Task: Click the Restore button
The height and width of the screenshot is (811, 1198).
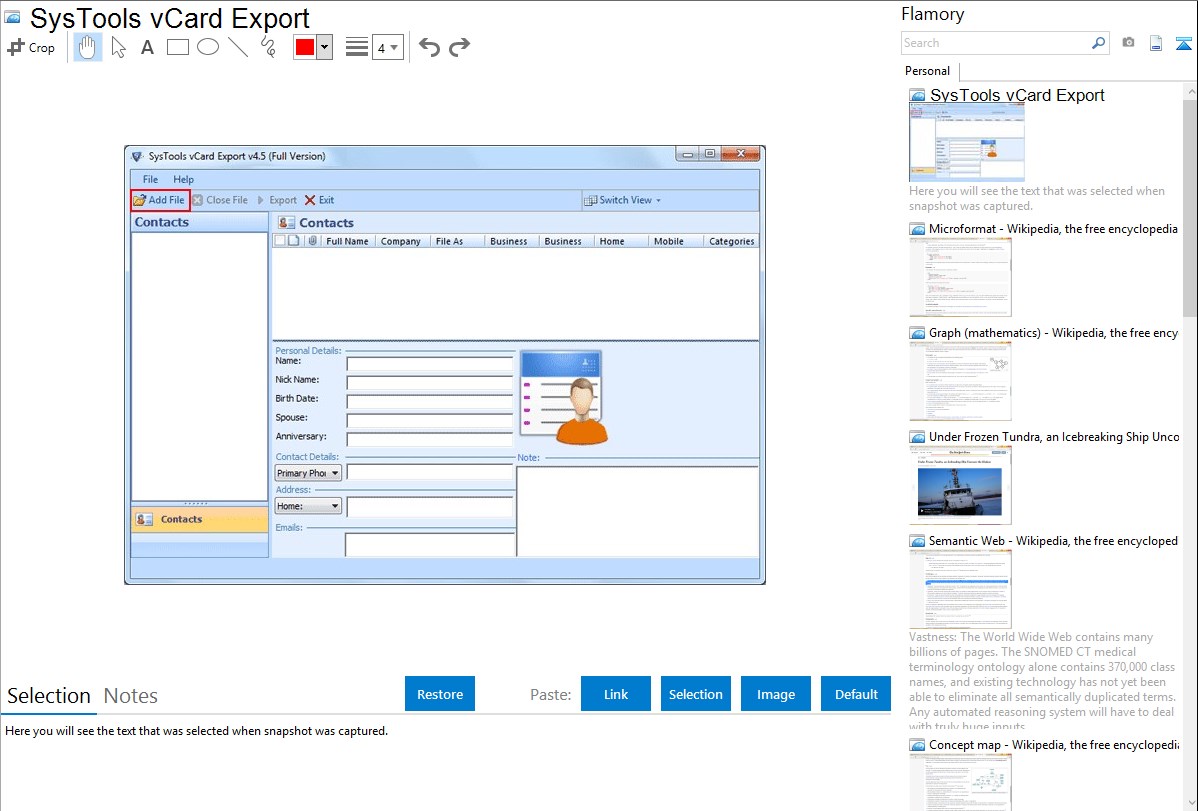Action: coord(440,694)
